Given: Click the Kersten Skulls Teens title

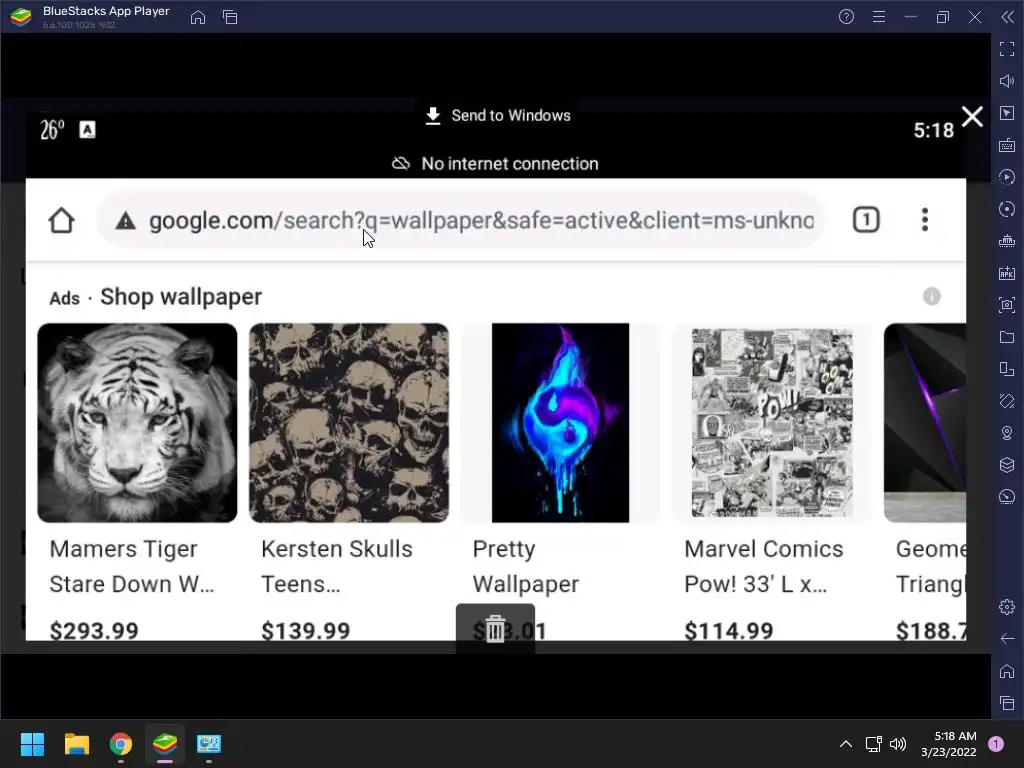Looking at the screenshot, I should (x=337, y=566).
